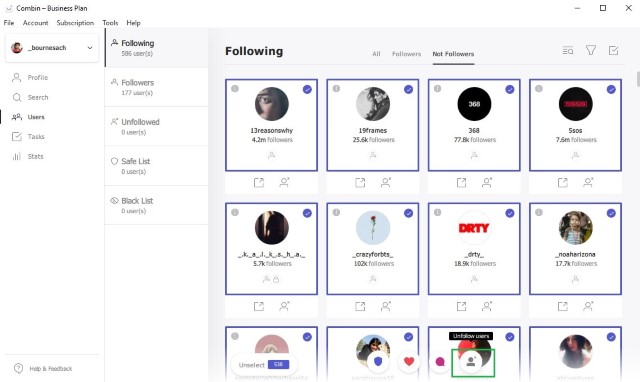Click unfollow icon below 5sos card
Image resolution: width=640 pixels, height=382 pixels.
(x=588, y=182)
